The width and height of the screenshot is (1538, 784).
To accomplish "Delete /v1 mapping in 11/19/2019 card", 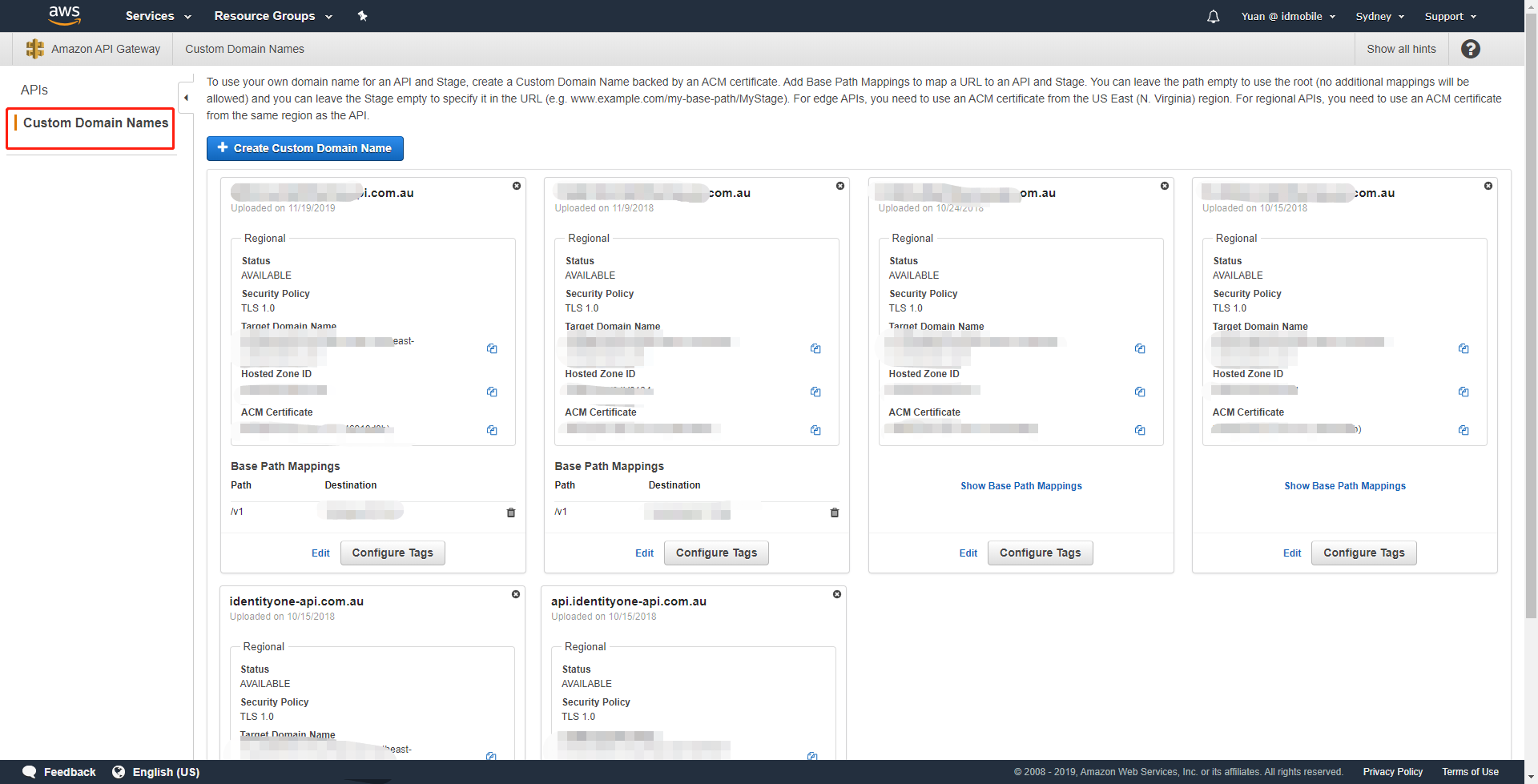I will [x=511, y=513].
